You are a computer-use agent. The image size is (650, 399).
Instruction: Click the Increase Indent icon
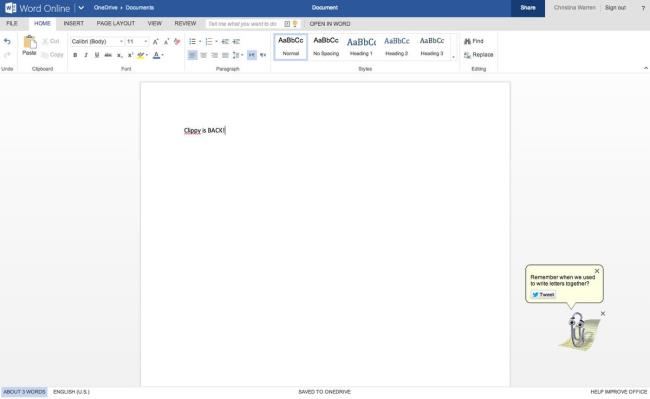tap(236, 41)
